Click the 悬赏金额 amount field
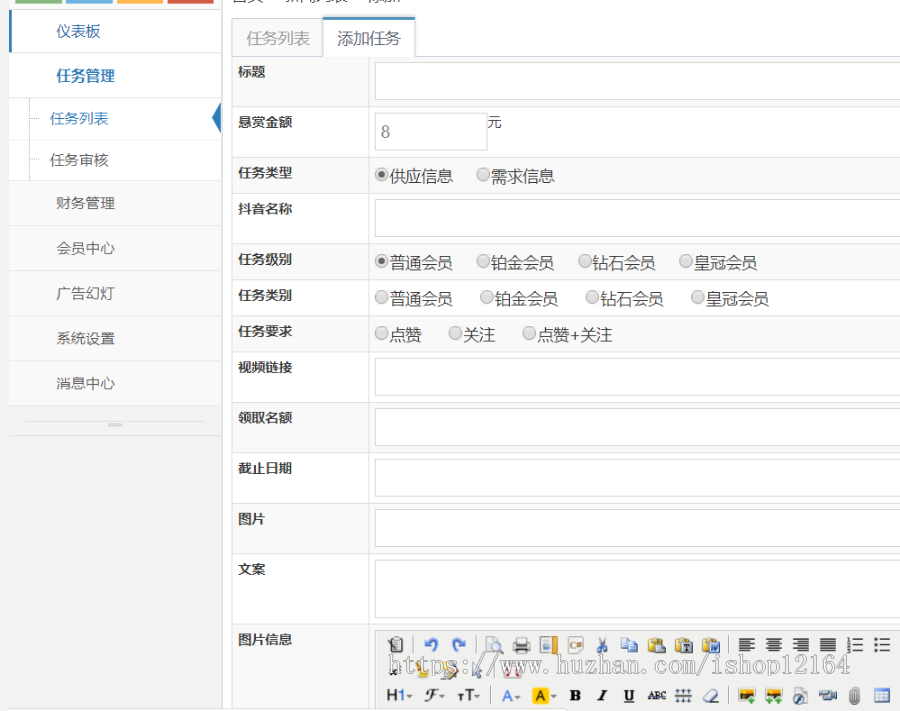This screenshot has width=900, height=711. [x=431, y=131]
